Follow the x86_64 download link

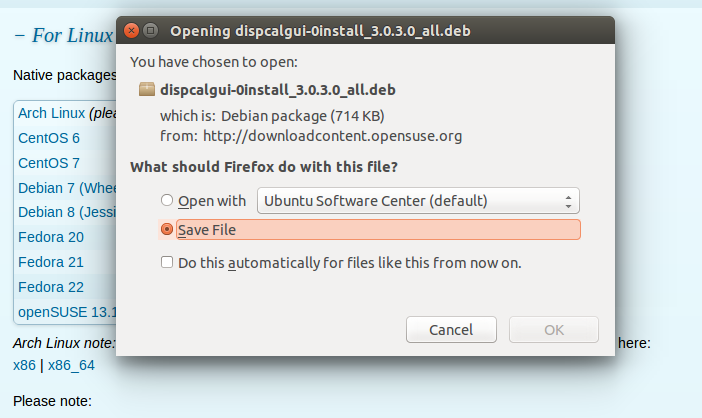click(x=71, y=365)
